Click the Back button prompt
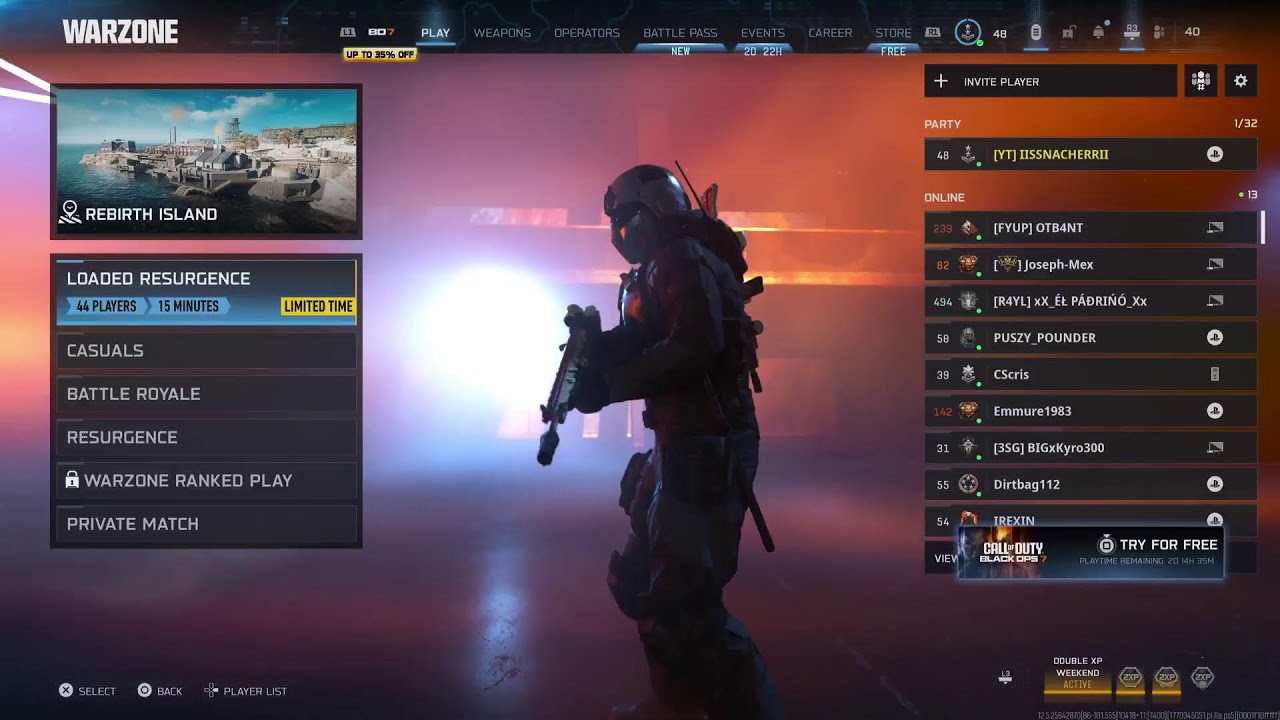This screenshot has width=1280, height=720. click(x=160, y=691)
